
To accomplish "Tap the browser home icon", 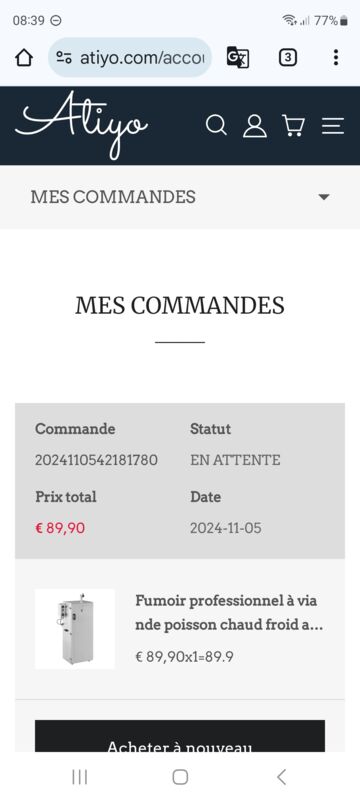I will [24, 58].
